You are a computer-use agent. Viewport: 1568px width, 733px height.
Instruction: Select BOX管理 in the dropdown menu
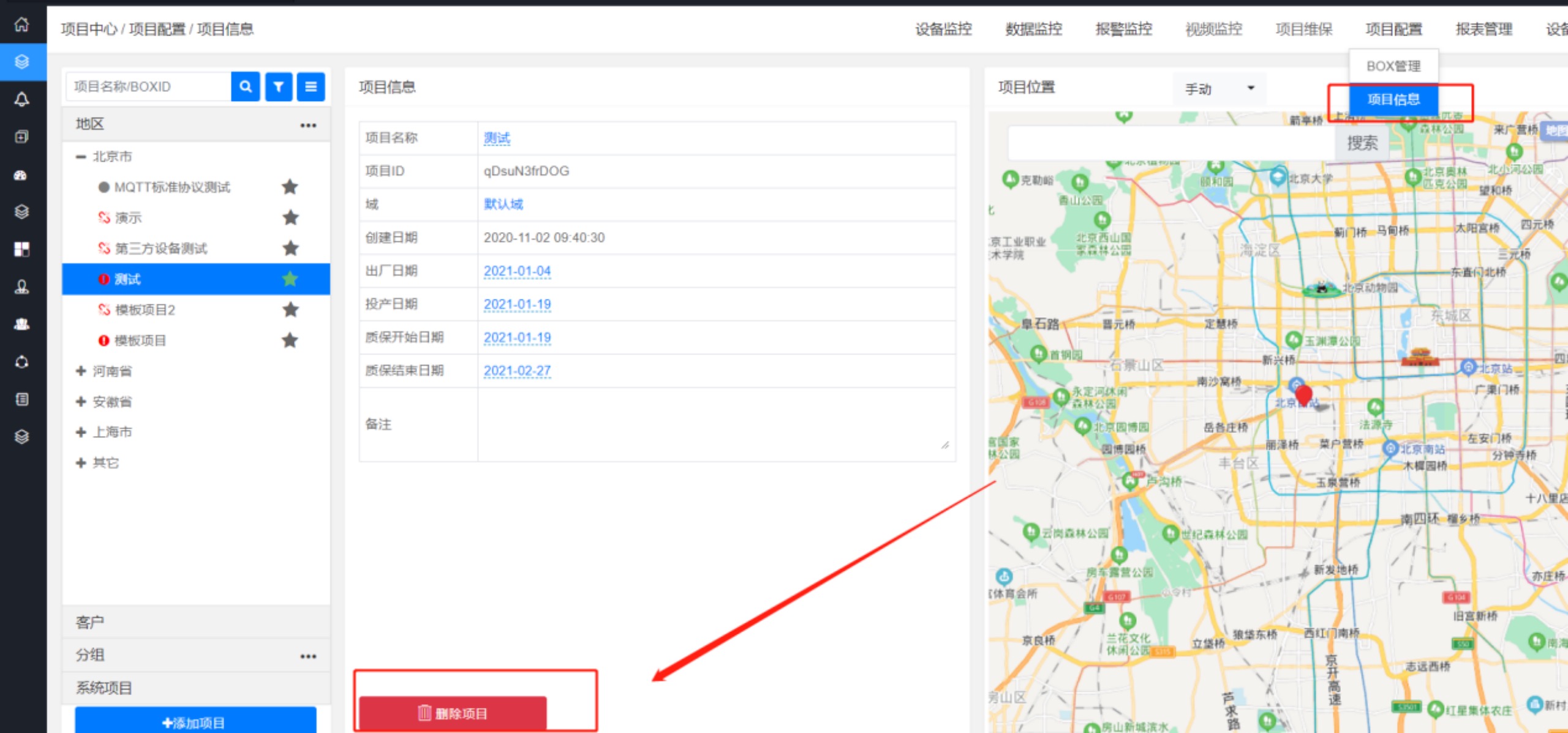[1393, 66]
